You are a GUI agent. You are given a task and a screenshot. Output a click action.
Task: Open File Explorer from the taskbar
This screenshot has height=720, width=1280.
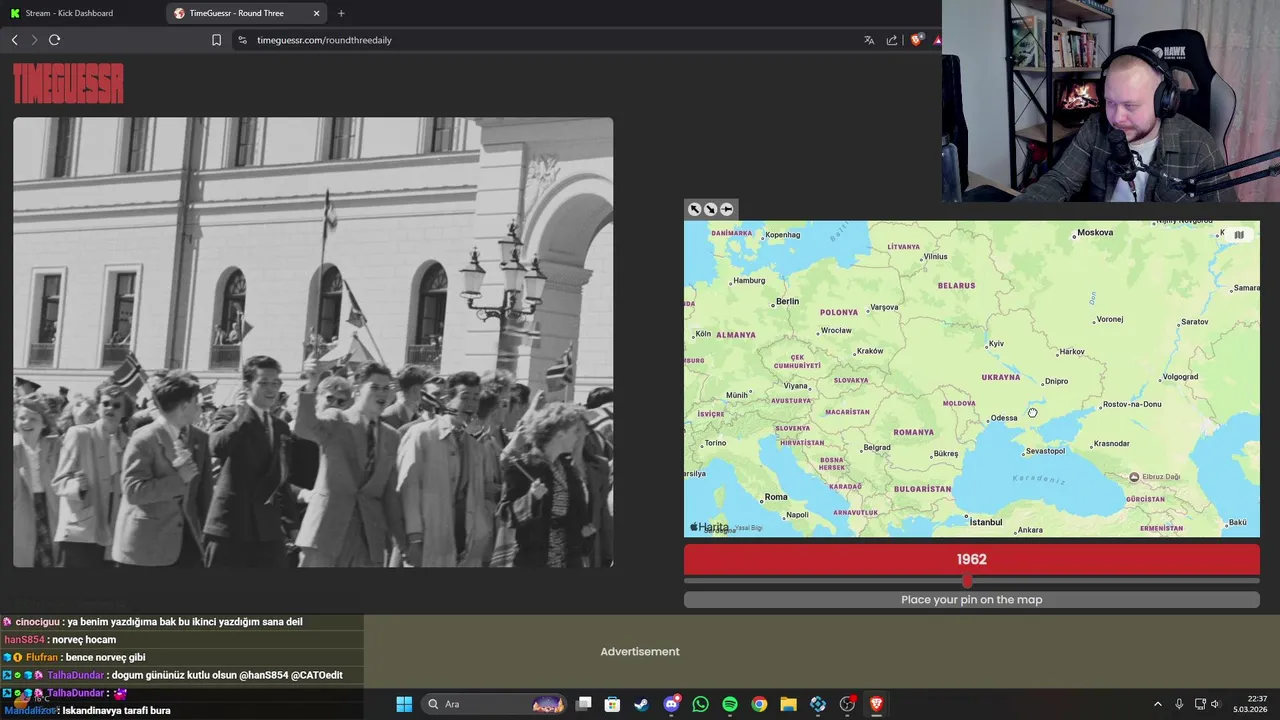(788, 704)
